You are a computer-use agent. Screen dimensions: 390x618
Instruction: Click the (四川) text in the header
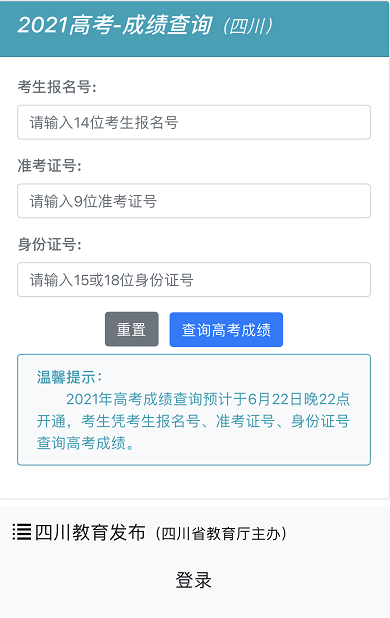[247, 26]
